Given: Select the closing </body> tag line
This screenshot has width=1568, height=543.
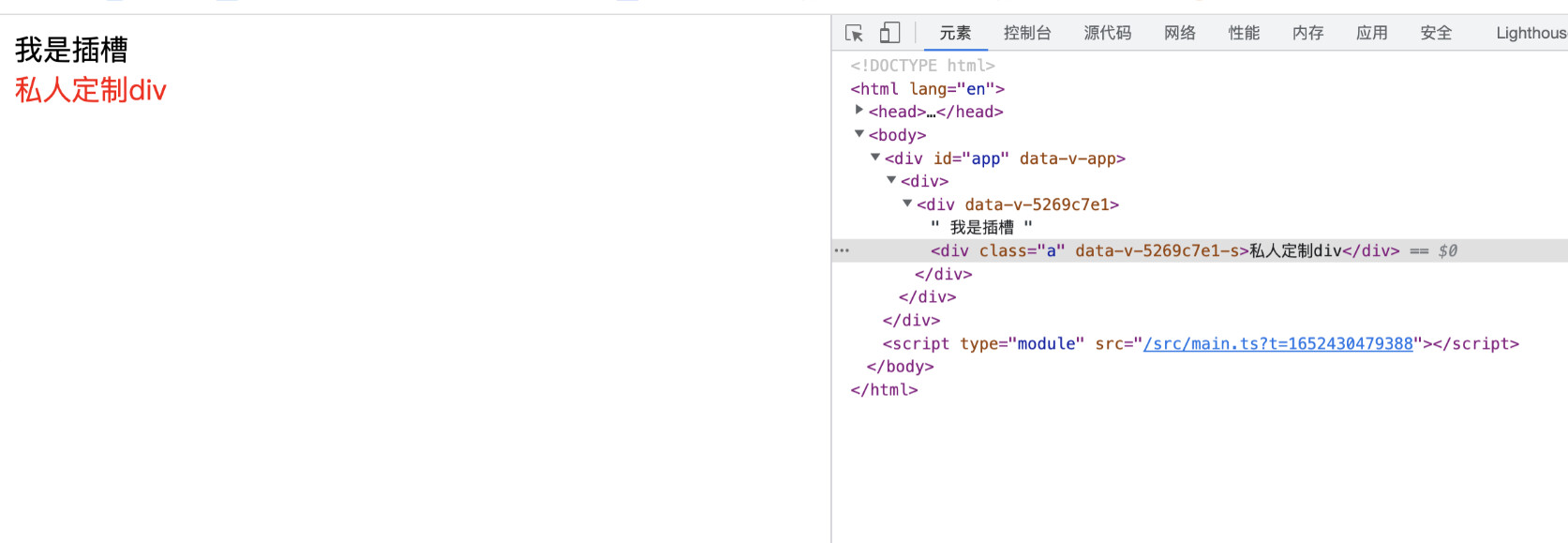Looking at the screenshot, I should click(x=900, y=367).
